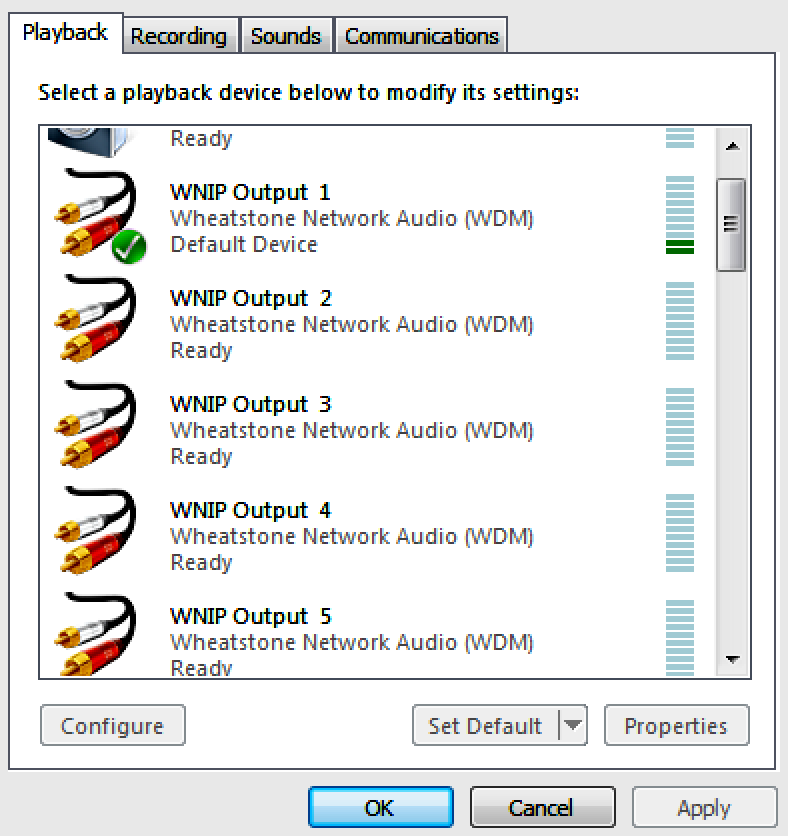This screenshot has height=836, width=788.
Task: Click "Wheatstone Network Audio (WDM)" under WNIP Output 3
Action: tap(352, 431)
